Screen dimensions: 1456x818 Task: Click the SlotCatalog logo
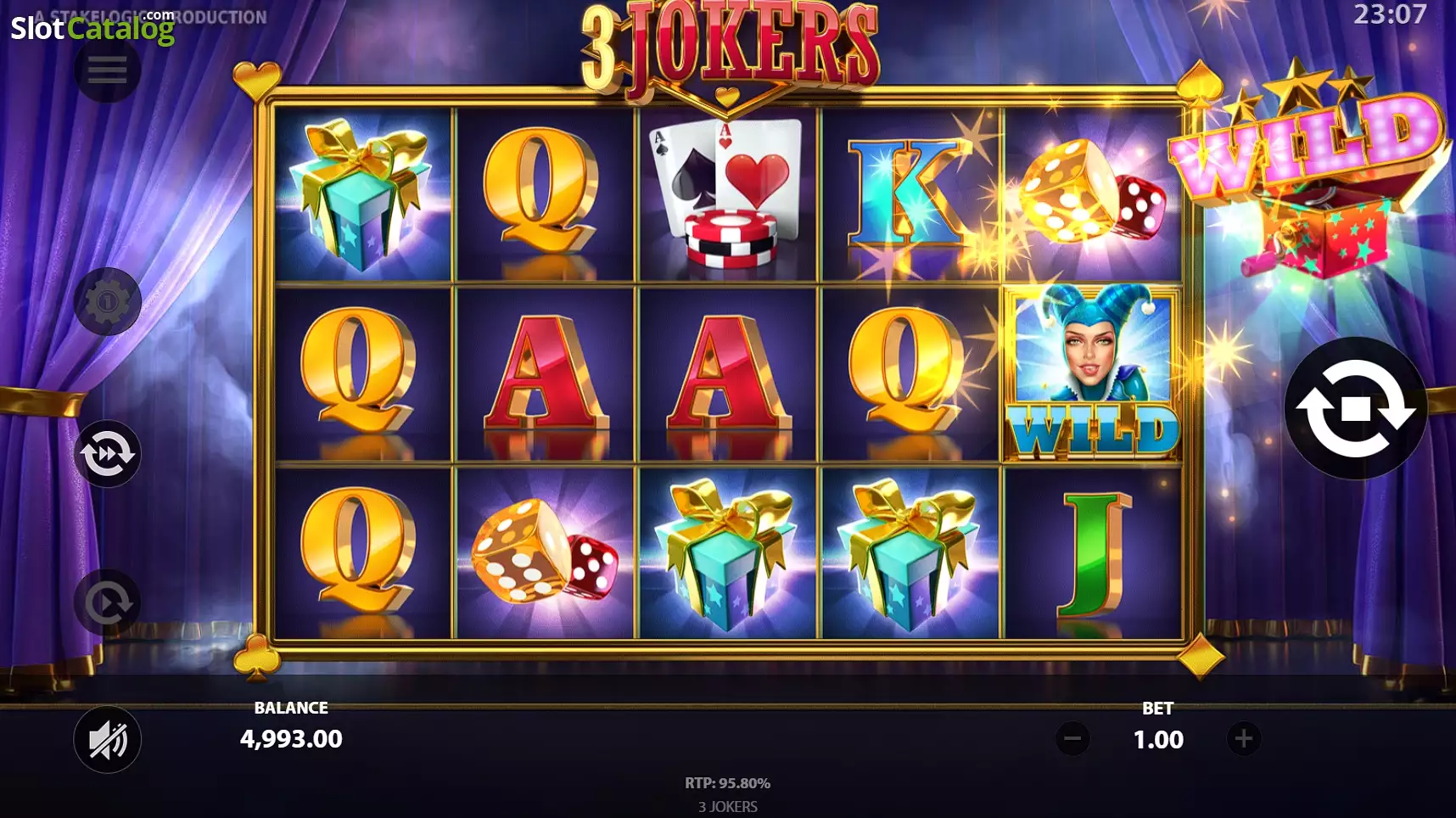92,27
